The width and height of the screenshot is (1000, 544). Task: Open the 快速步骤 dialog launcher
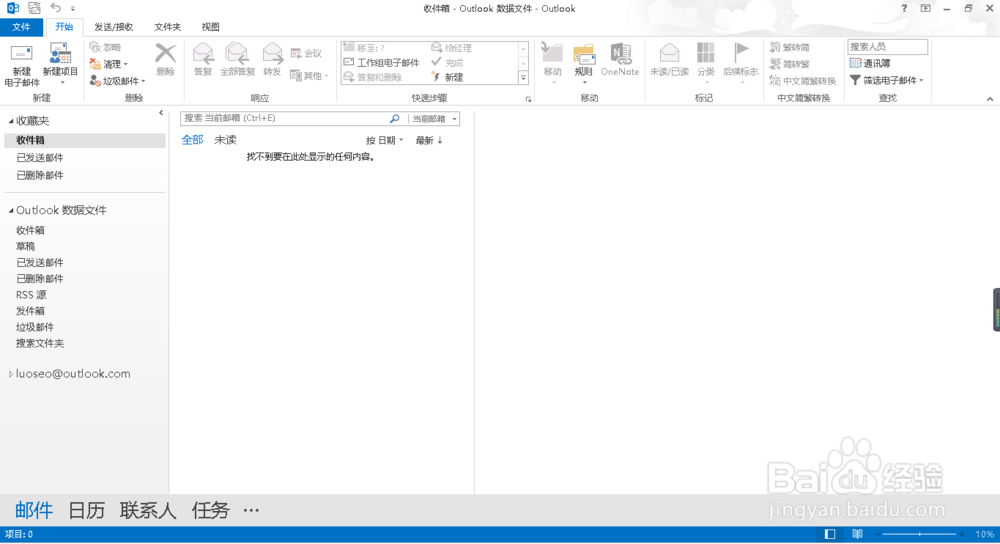coord(528,99)
